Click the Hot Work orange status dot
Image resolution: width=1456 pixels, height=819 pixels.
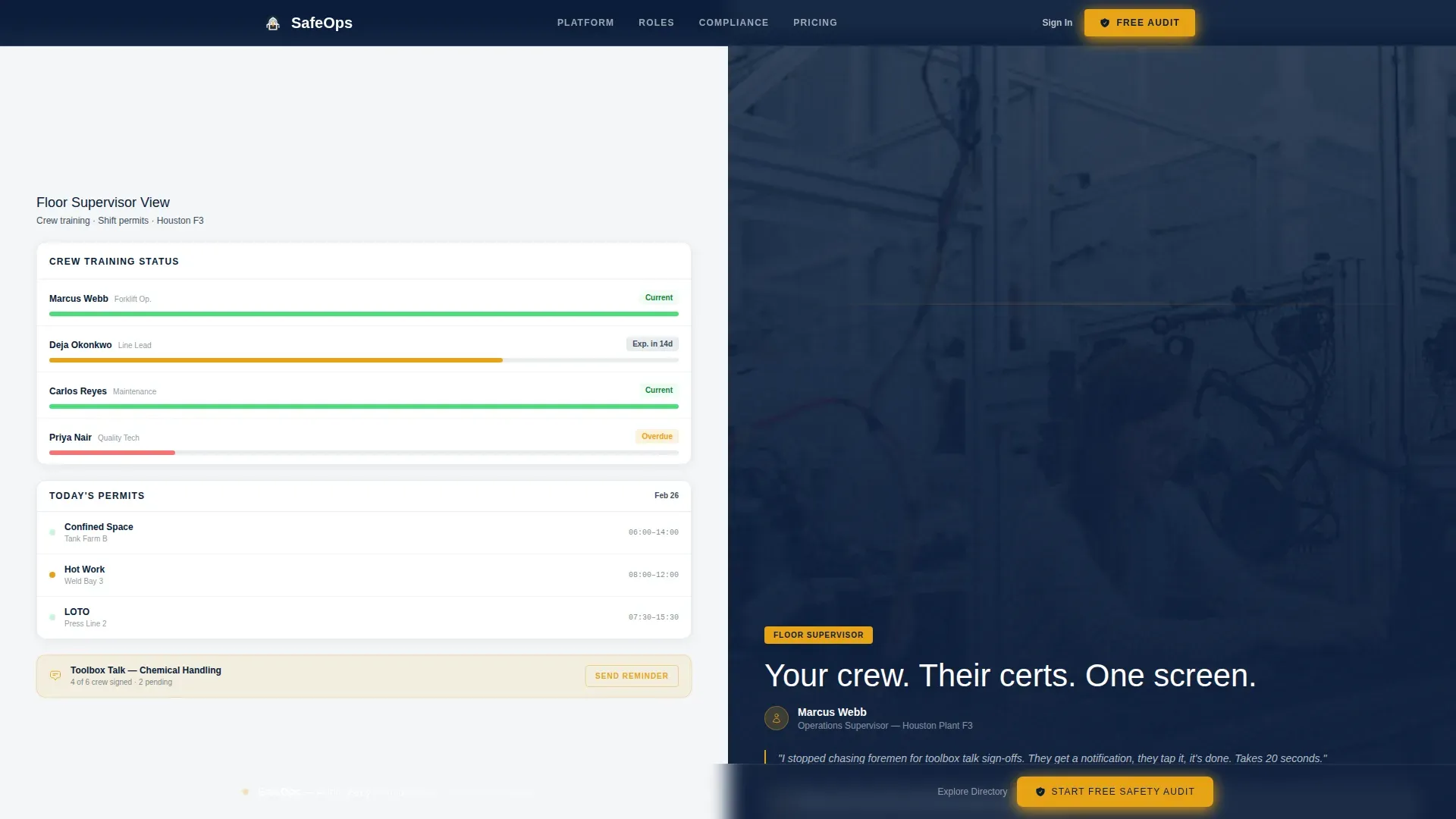pos(52,575)
